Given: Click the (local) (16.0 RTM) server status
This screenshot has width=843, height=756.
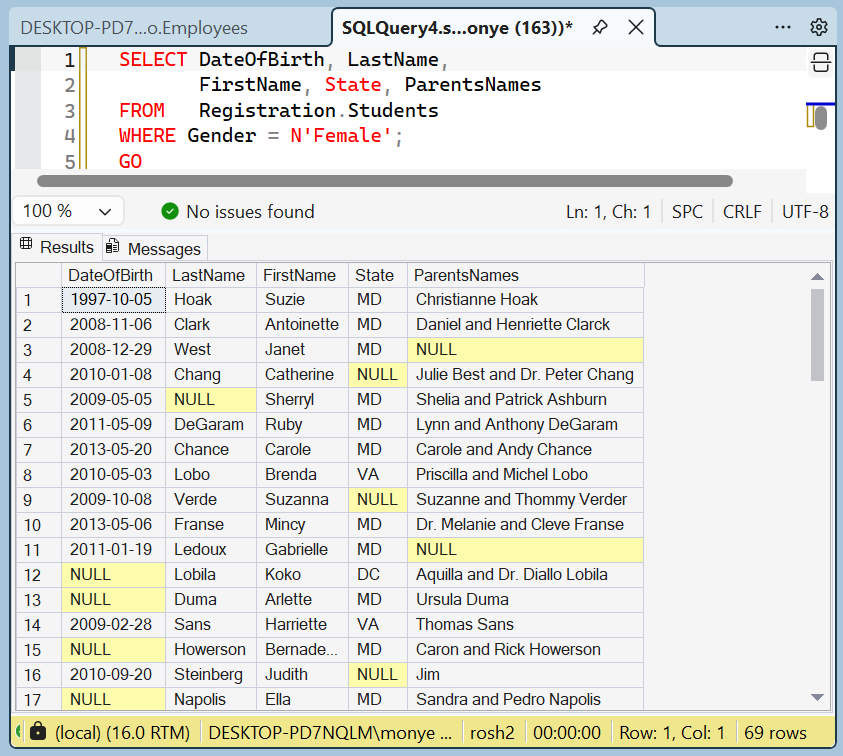Looking at the screenshot, I should (122, 732).
